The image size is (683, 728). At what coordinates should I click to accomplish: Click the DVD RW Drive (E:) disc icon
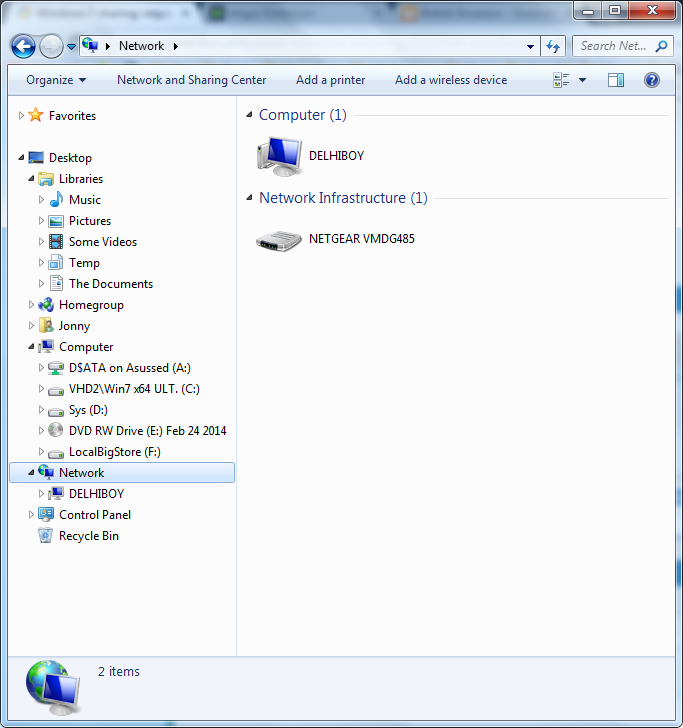56,430
